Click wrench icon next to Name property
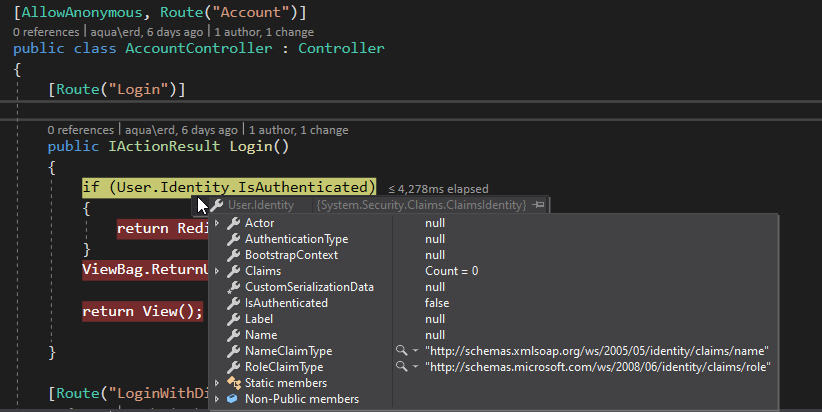 click(234, 335)
